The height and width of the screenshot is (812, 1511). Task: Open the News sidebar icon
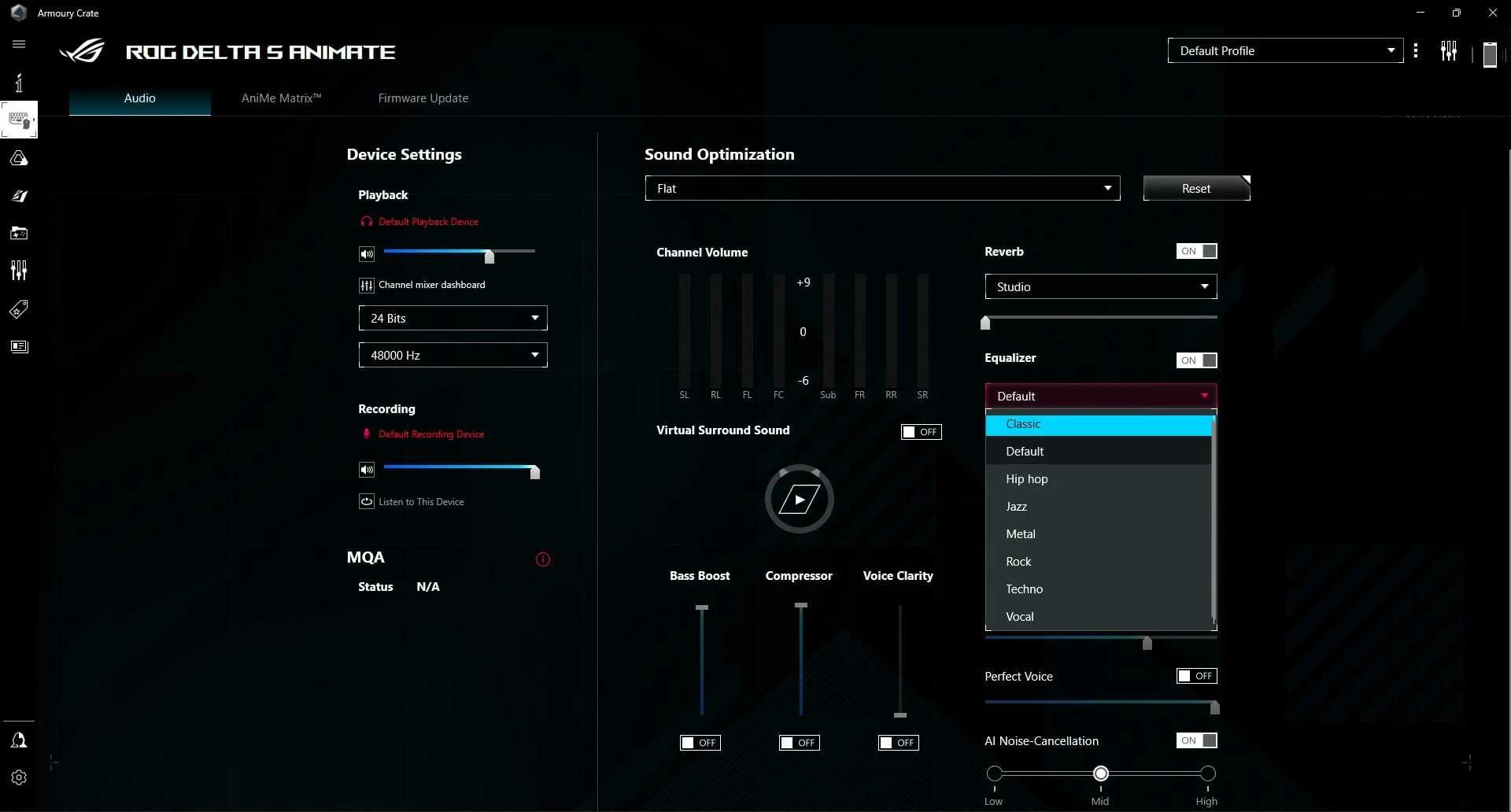click(19, 346)
